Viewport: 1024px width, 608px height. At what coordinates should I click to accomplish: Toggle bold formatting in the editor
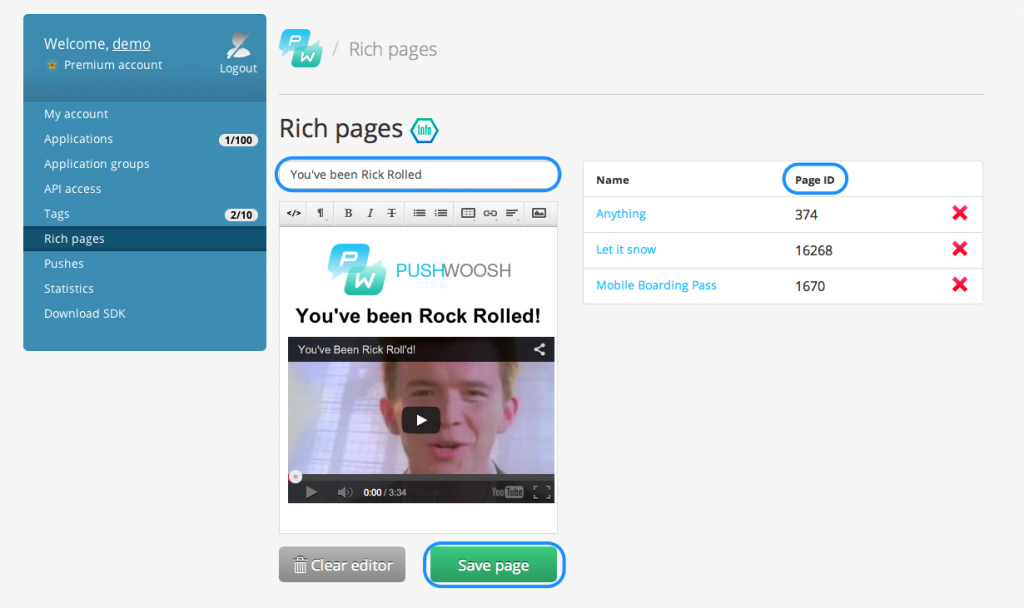[x=348, y=213]
